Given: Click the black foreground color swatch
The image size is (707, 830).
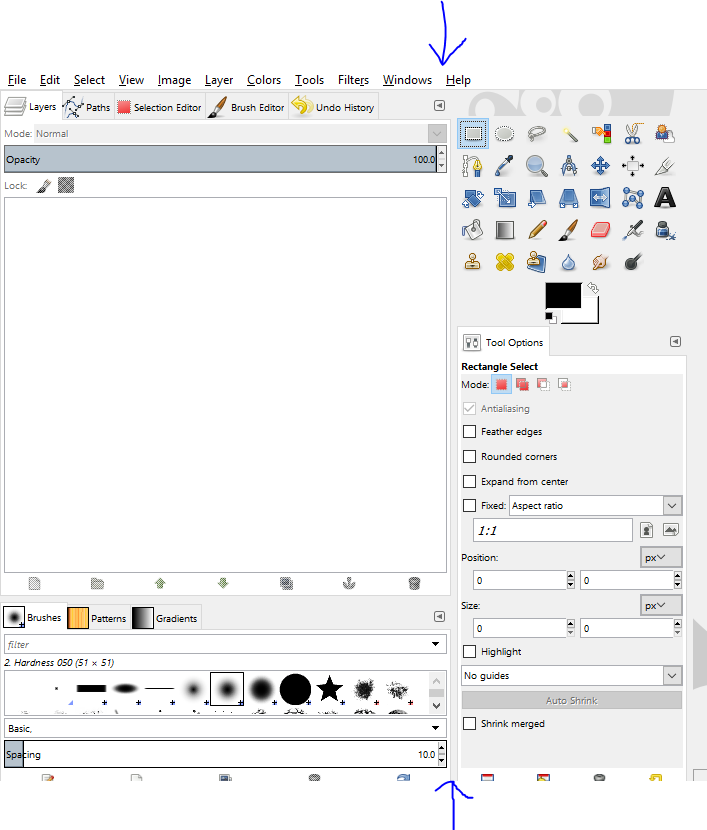Looking at the screenshot, I should point(562,296).
